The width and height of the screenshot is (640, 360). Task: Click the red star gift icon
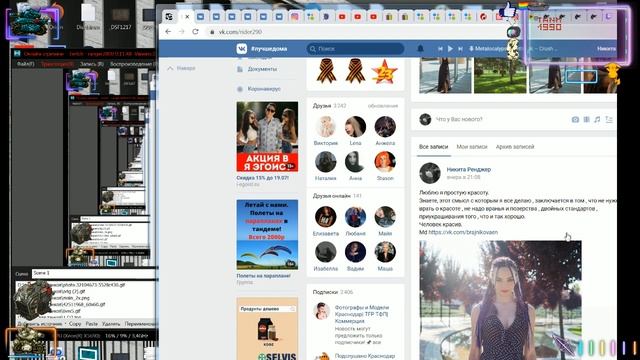pyautogui.click(x=384, y=72)
